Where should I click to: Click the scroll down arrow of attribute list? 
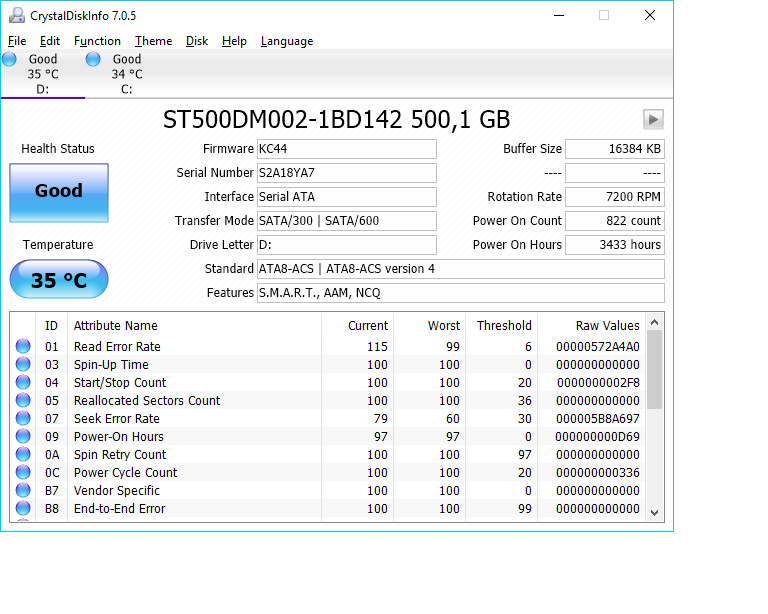pos(654,512)
